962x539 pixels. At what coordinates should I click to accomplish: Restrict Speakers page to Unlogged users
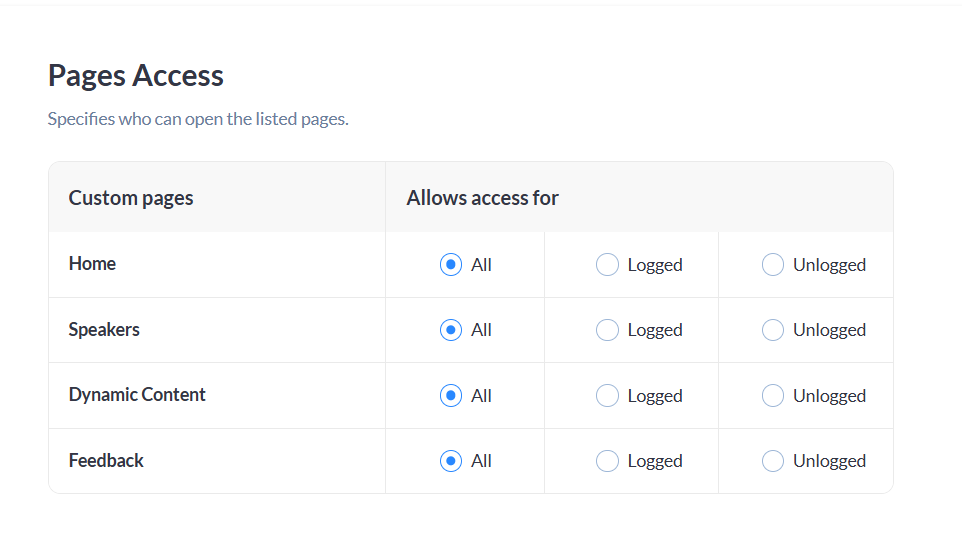pos(773,330)
